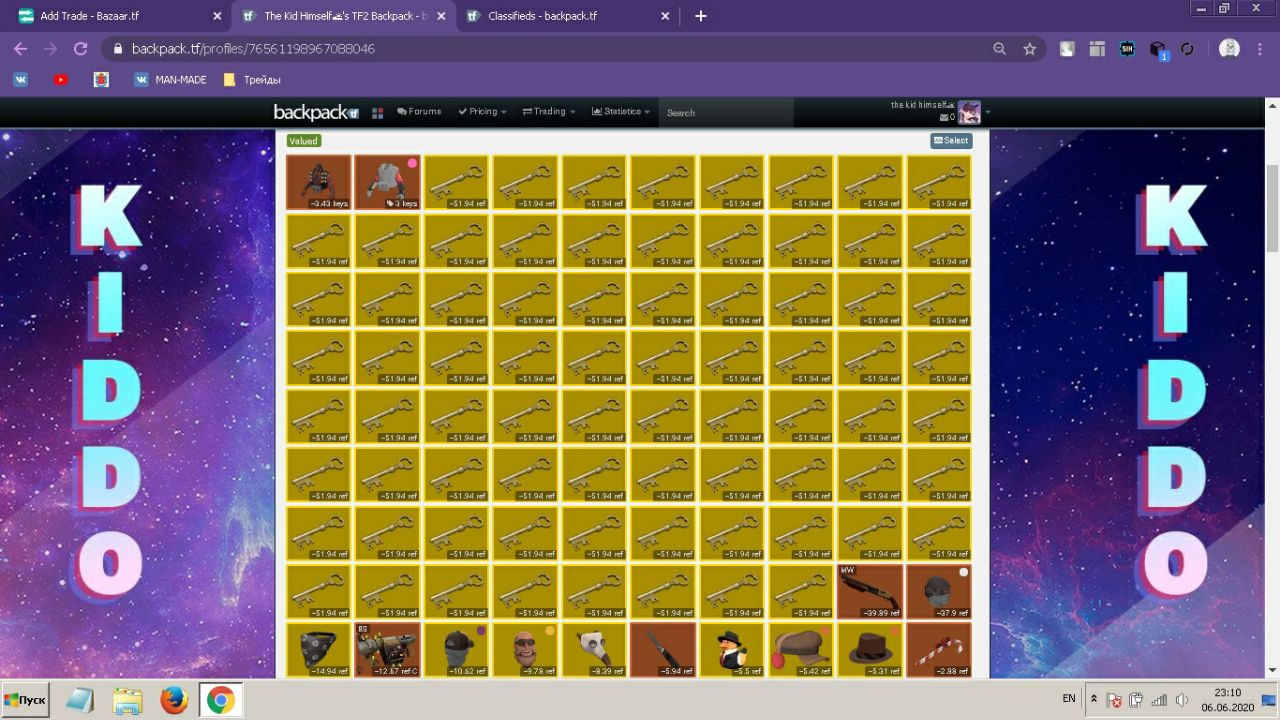This screenshot has width=1280, height=720.
Task: Click the EN language indicator
Action: pyautogui.click(x=1069, y=698)
